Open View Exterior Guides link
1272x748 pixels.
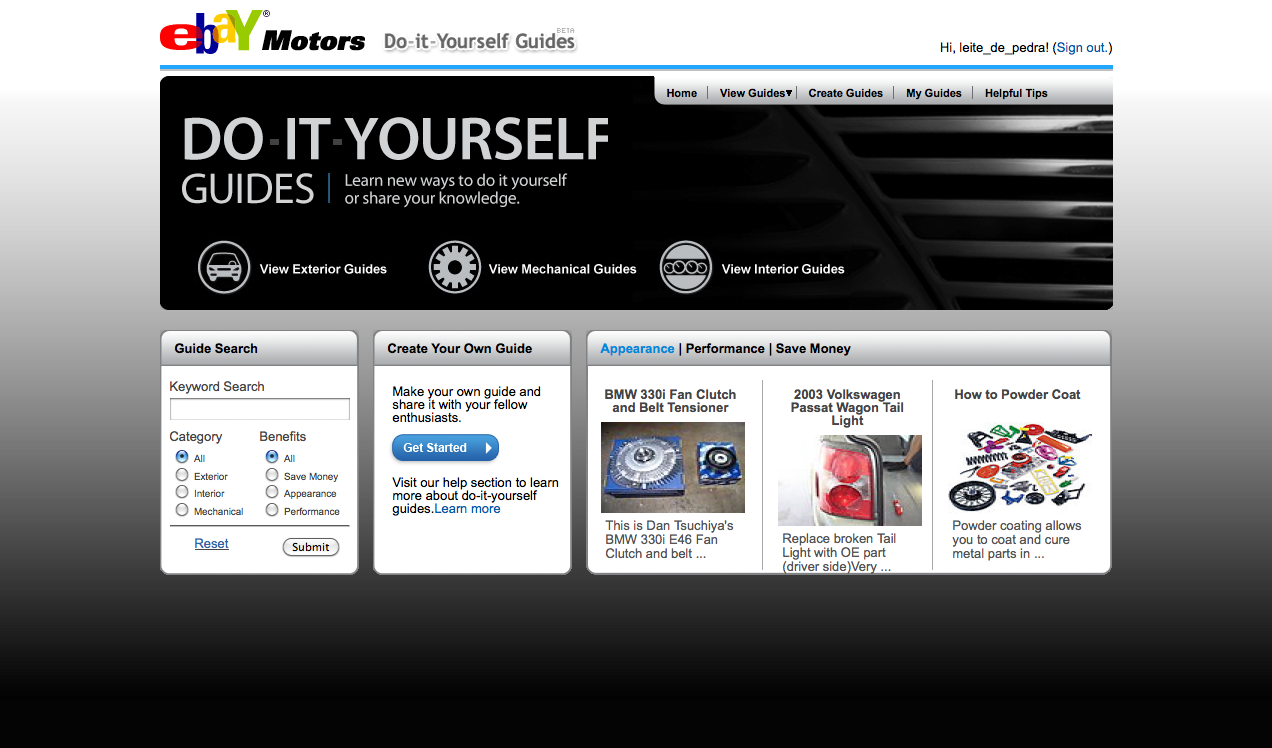point(323,269)
